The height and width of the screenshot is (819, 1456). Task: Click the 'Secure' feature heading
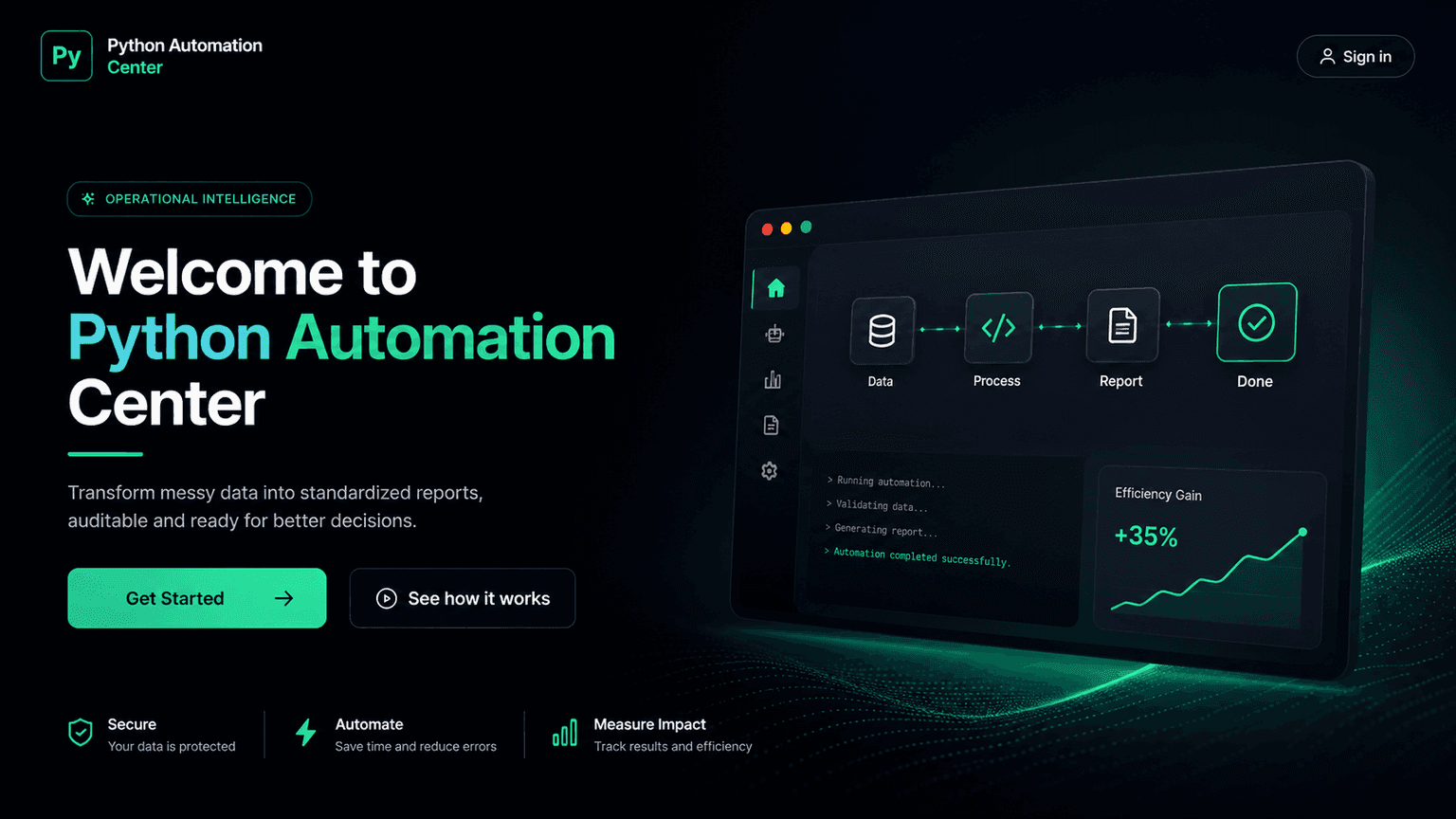(132, 724)
